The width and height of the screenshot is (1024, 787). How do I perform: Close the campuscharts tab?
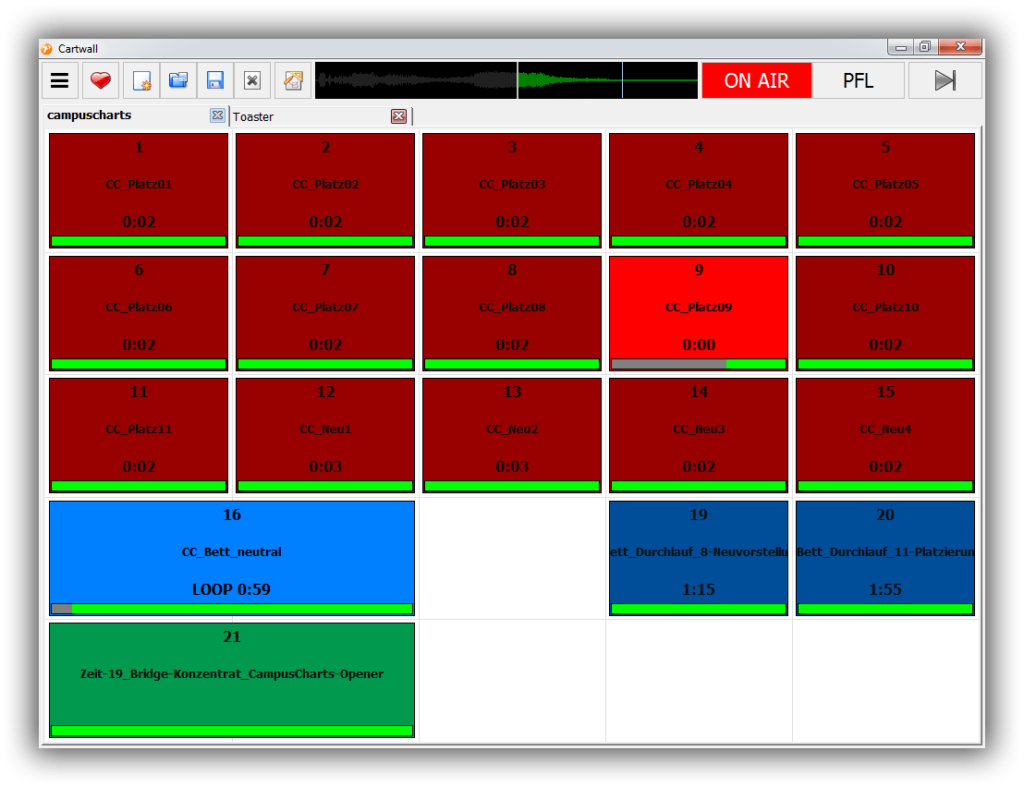pos(217,115)
